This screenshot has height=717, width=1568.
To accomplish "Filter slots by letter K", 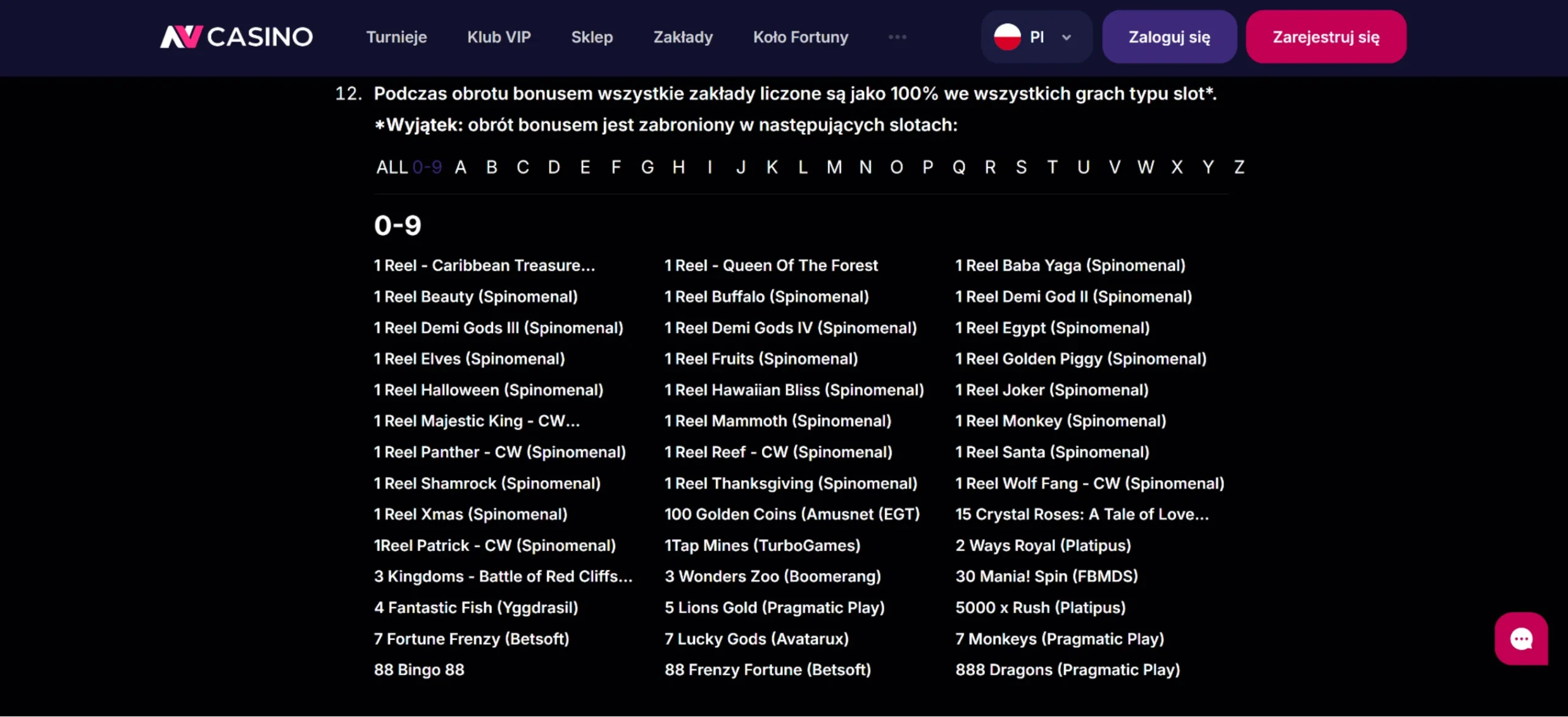I will (x=772, y=167).
